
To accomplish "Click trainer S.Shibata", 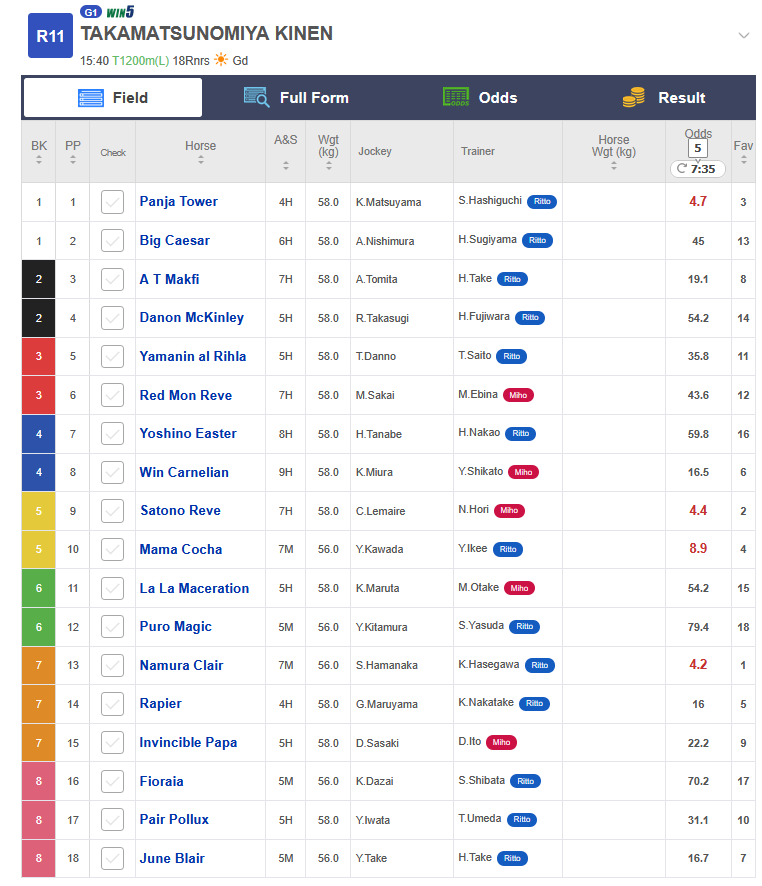I will click(481, 780).
